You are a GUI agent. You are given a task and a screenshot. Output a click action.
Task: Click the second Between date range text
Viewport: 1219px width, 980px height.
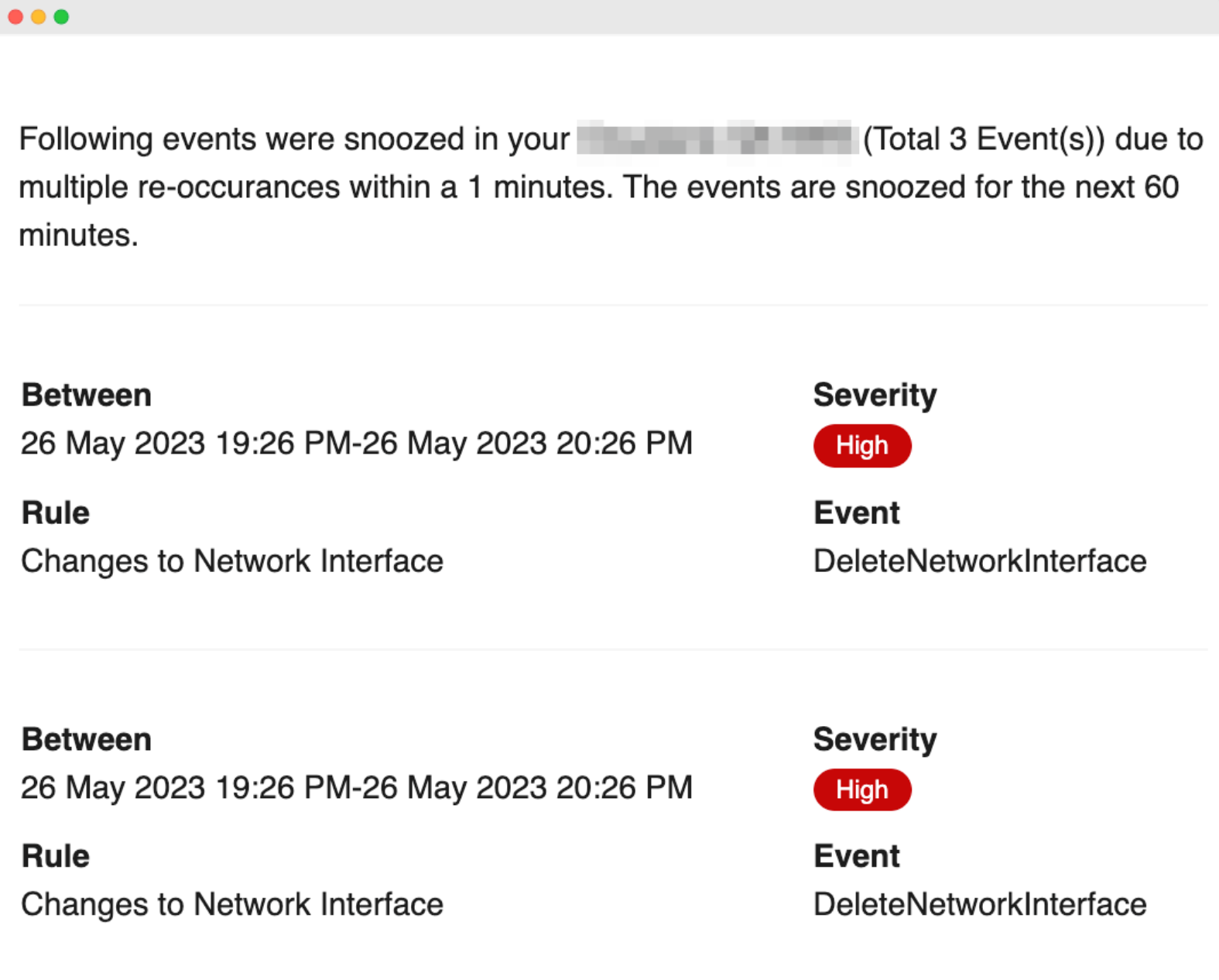pos(356,787)
